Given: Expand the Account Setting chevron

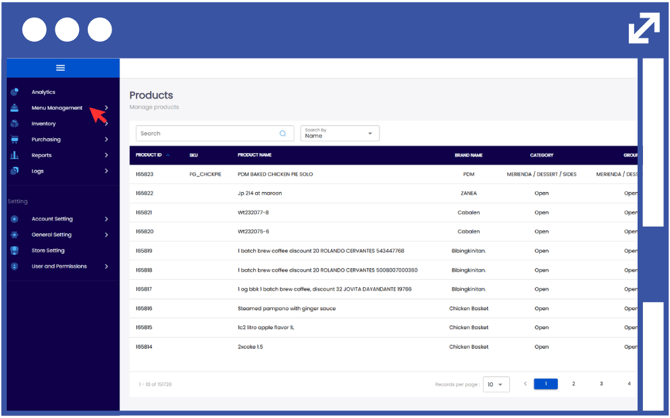Looking at the screenshot, I should click(x=107, y=219).
